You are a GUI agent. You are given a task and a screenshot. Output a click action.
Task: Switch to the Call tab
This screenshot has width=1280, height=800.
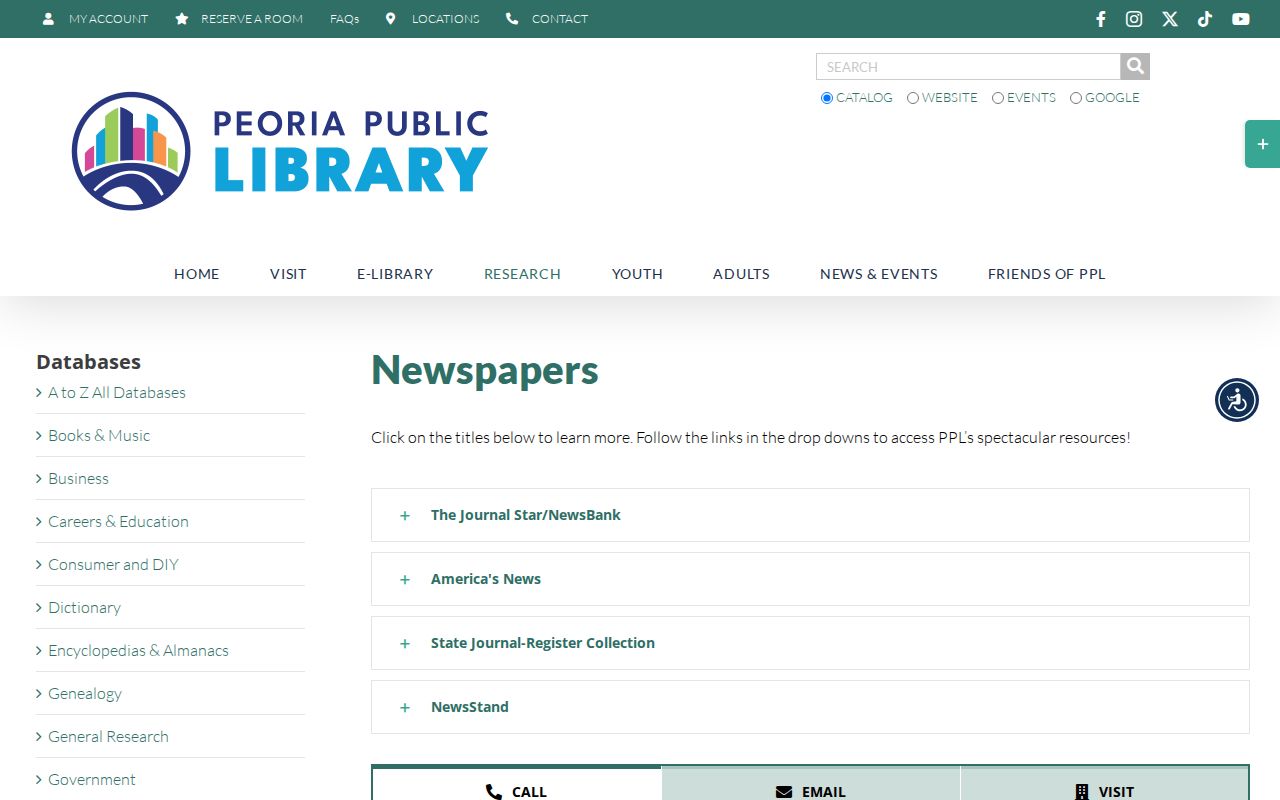(516, 784)
